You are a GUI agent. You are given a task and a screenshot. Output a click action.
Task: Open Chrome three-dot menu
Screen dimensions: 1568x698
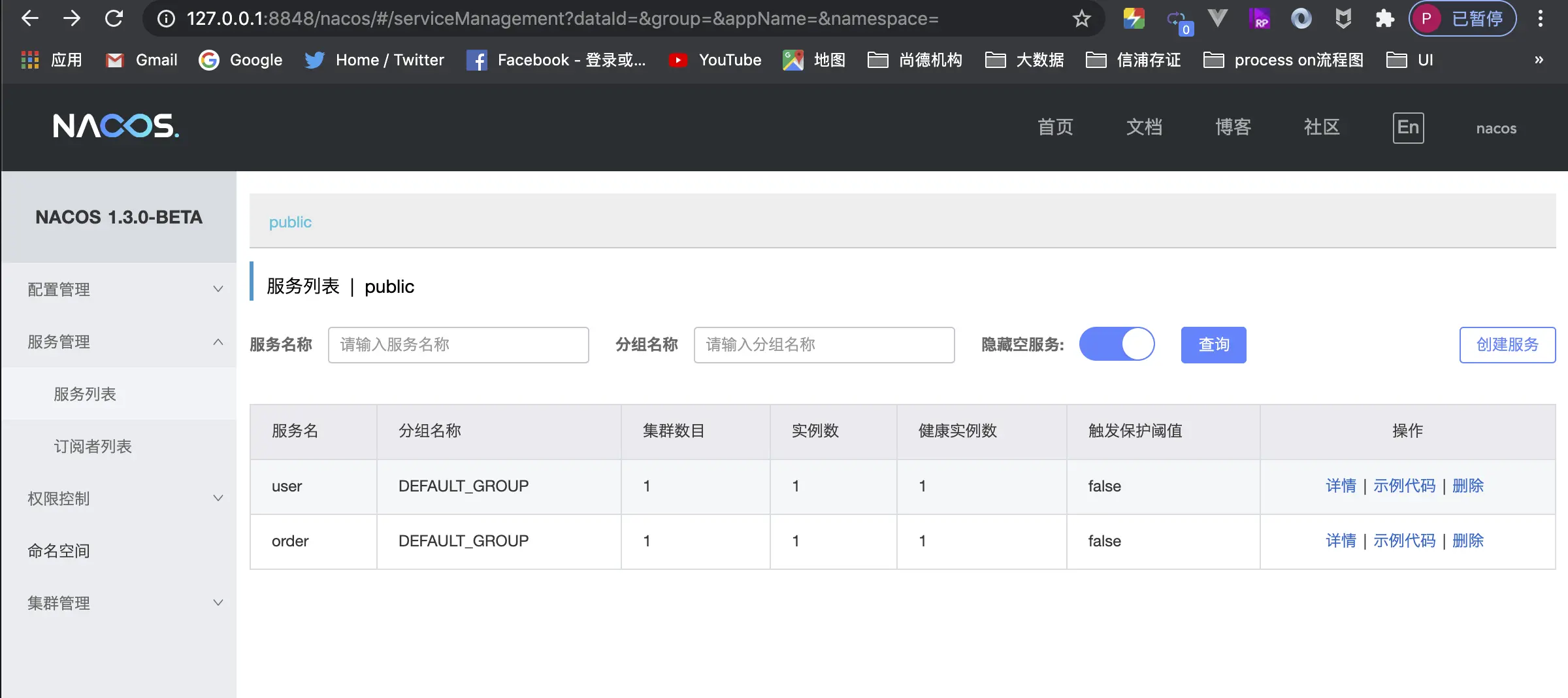point(1540,18)
